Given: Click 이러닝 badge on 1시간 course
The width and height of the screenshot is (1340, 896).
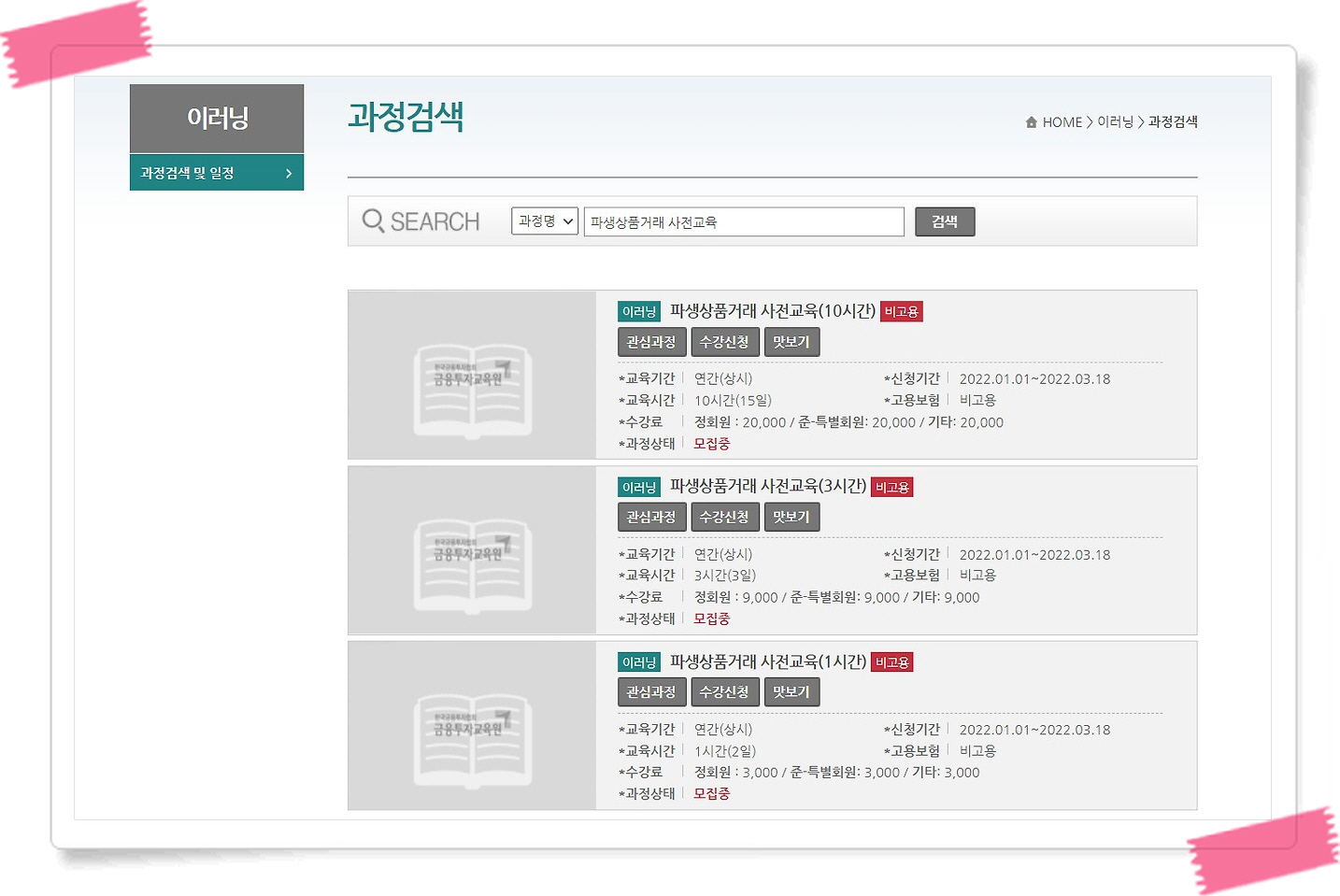Looking at the screenshot, I should [x=639, y=662].
